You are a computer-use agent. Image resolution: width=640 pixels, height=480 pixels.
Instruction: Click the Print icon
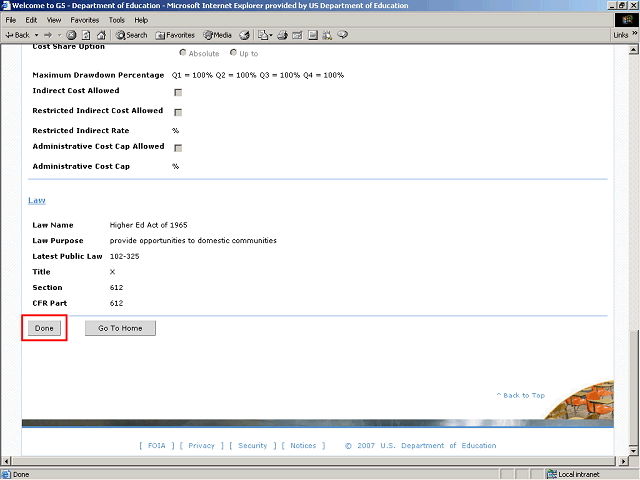(282, 35)
